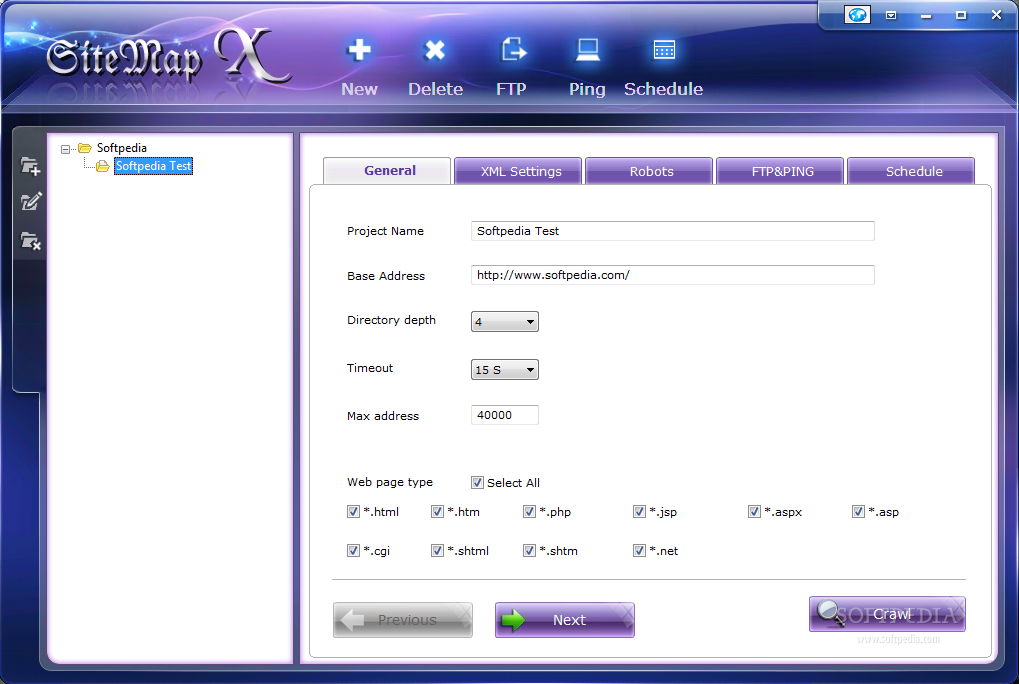Switch to the FTP&PING tab
Screen dimensions: 1019x684
780,171
